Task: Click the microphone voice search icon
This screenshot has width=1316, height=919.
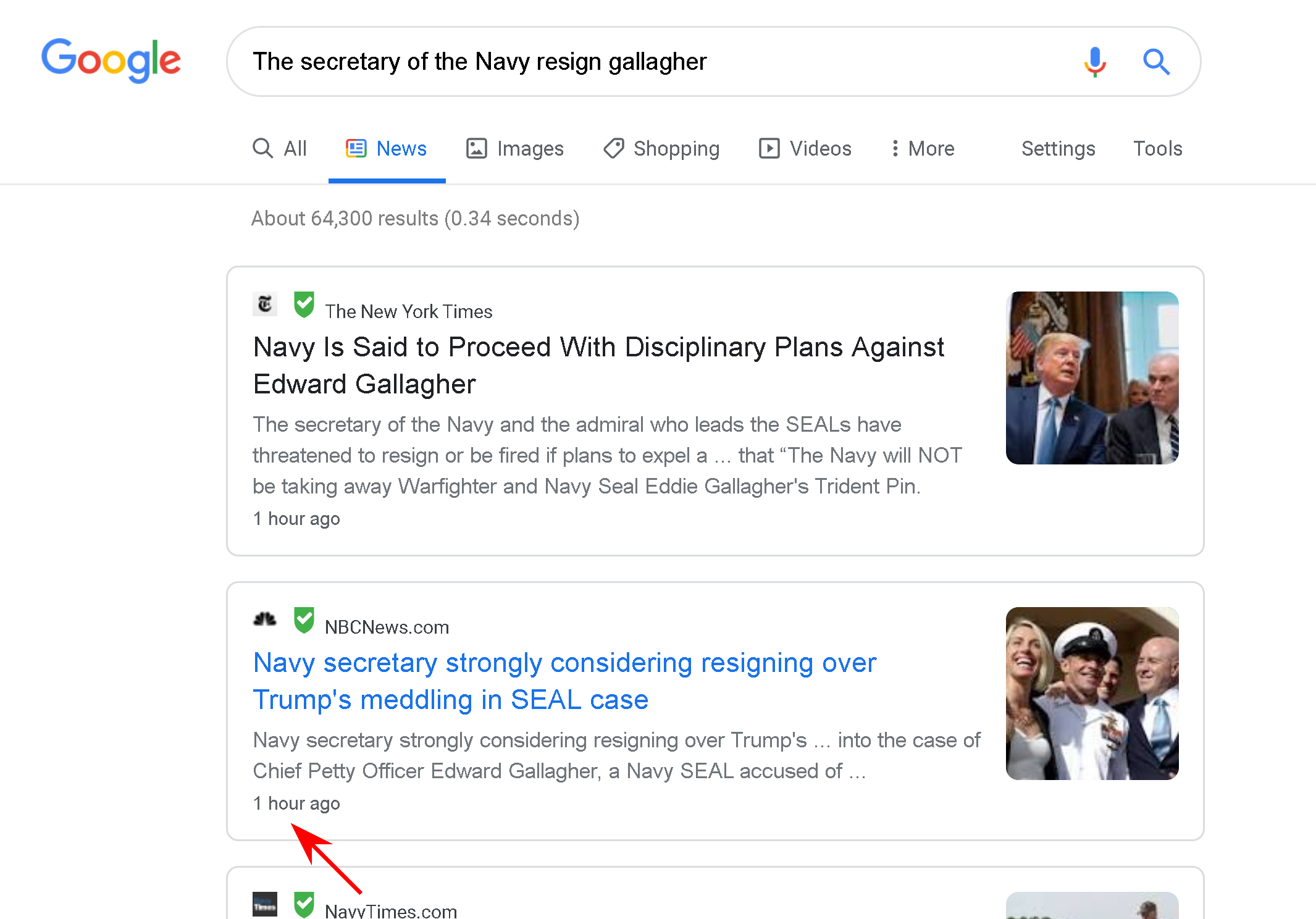Action: click(1094, 62)
